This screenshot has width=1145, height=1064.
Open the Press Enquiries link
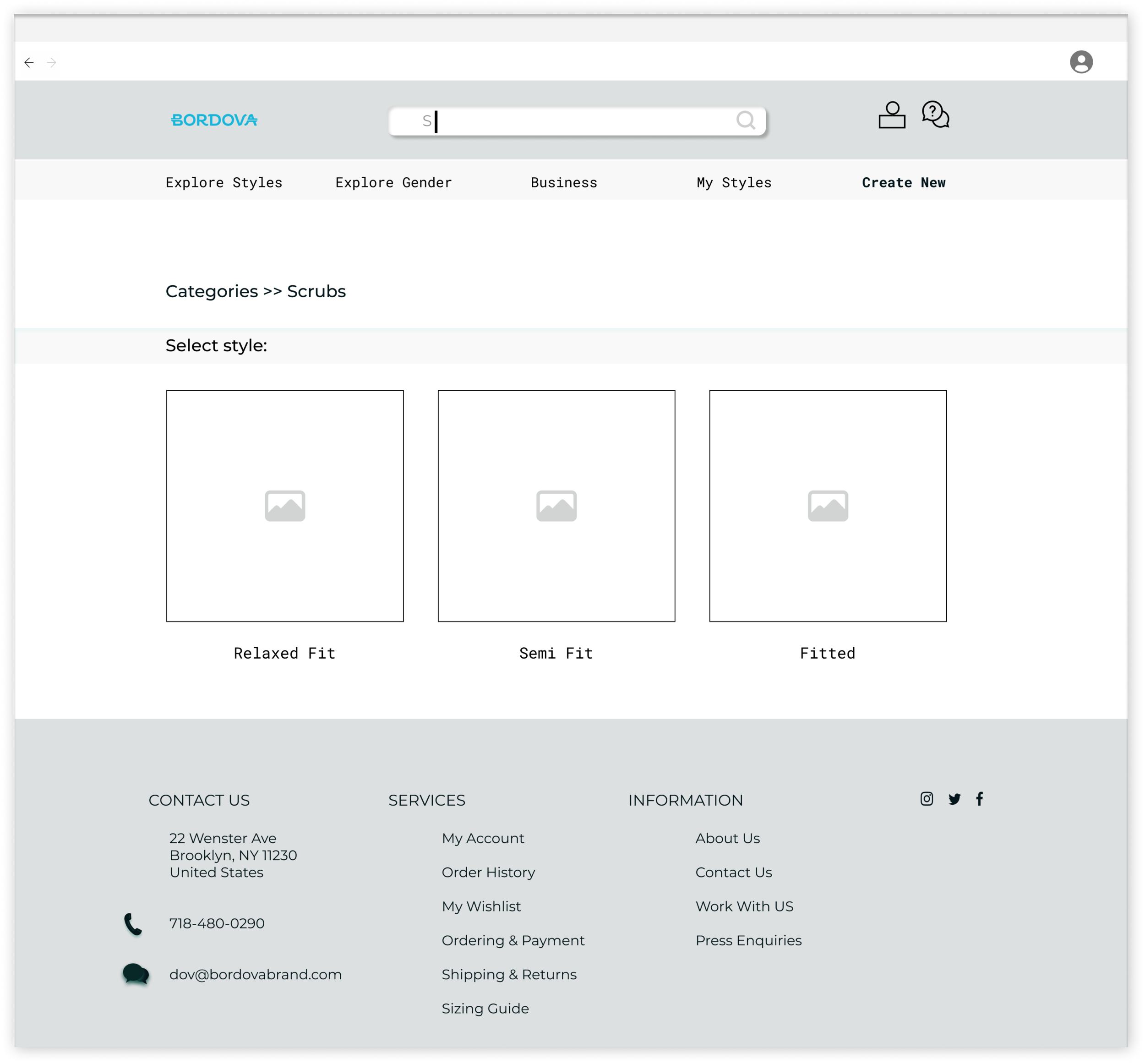click(748, 940)
